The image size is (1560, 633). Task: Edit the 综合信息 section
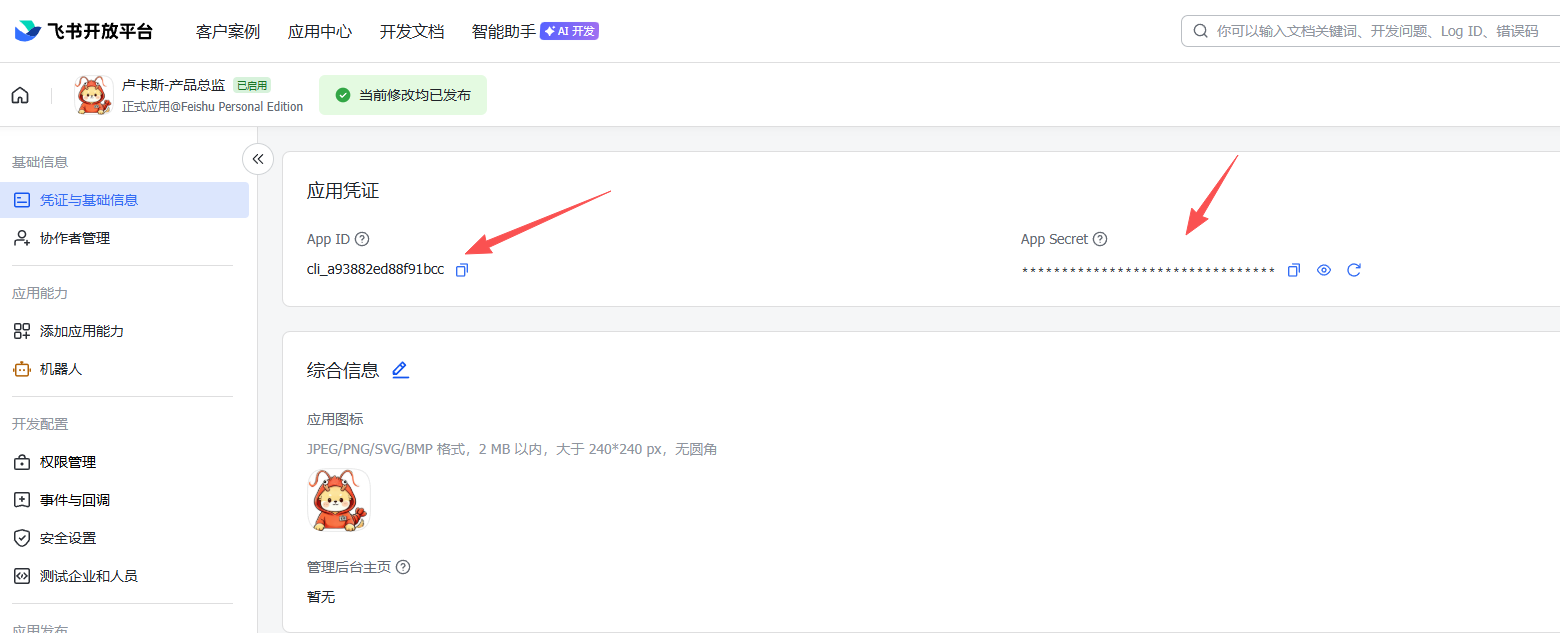pyautogui.click(x=400, y=370)
